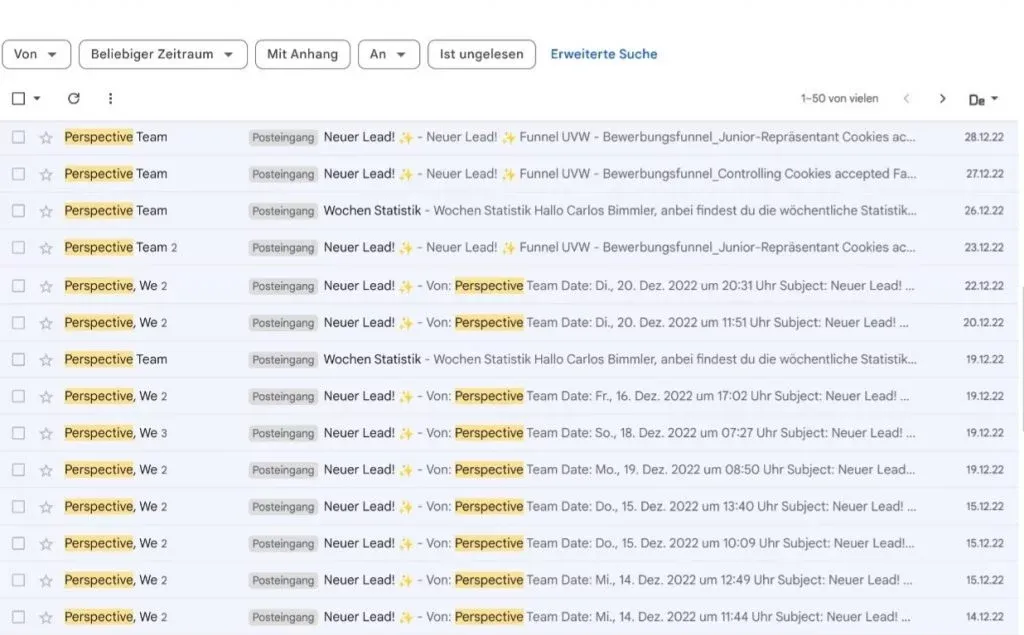Star the email dated 27.12.22
1024x635 pixels.
click(46, 175)
